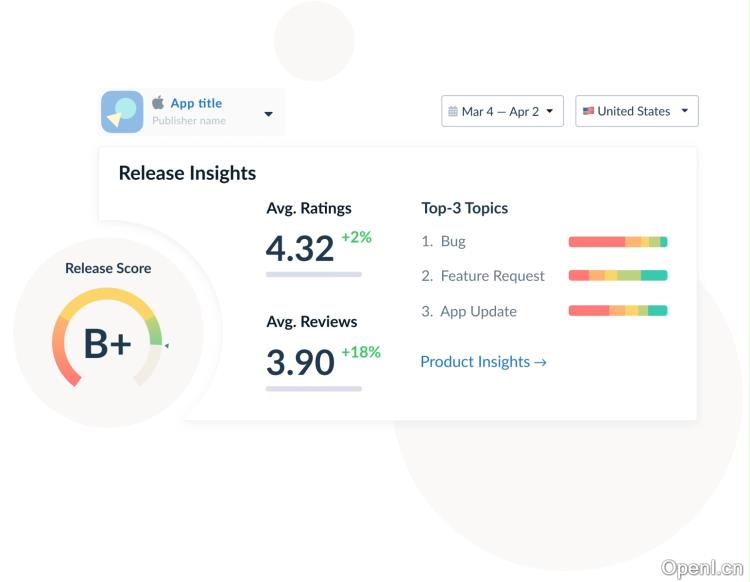This screenshot has width=750, height=582.
Task: Click the app logo thumbnail icon
Action: pos(122,112)
